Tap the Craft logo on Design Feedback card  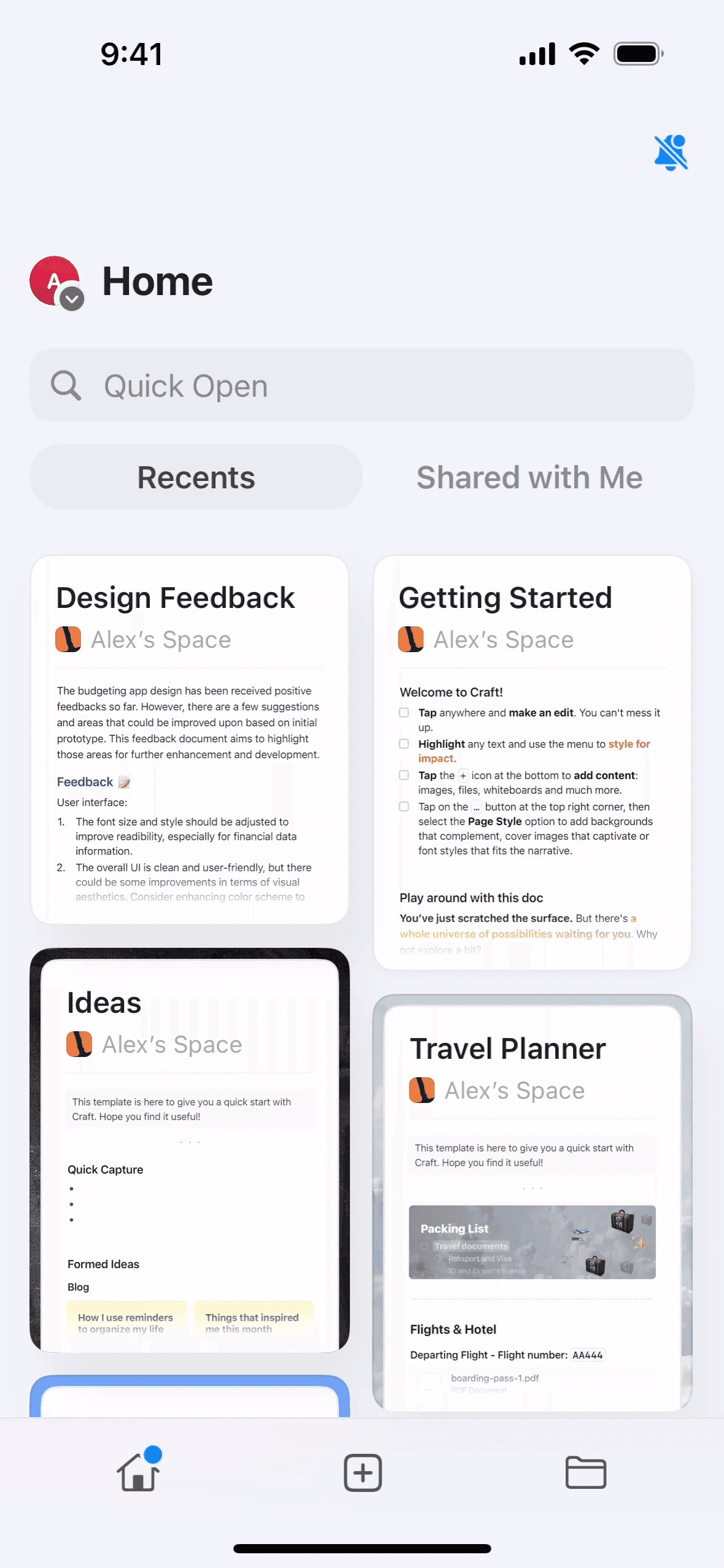click(68, 639)
